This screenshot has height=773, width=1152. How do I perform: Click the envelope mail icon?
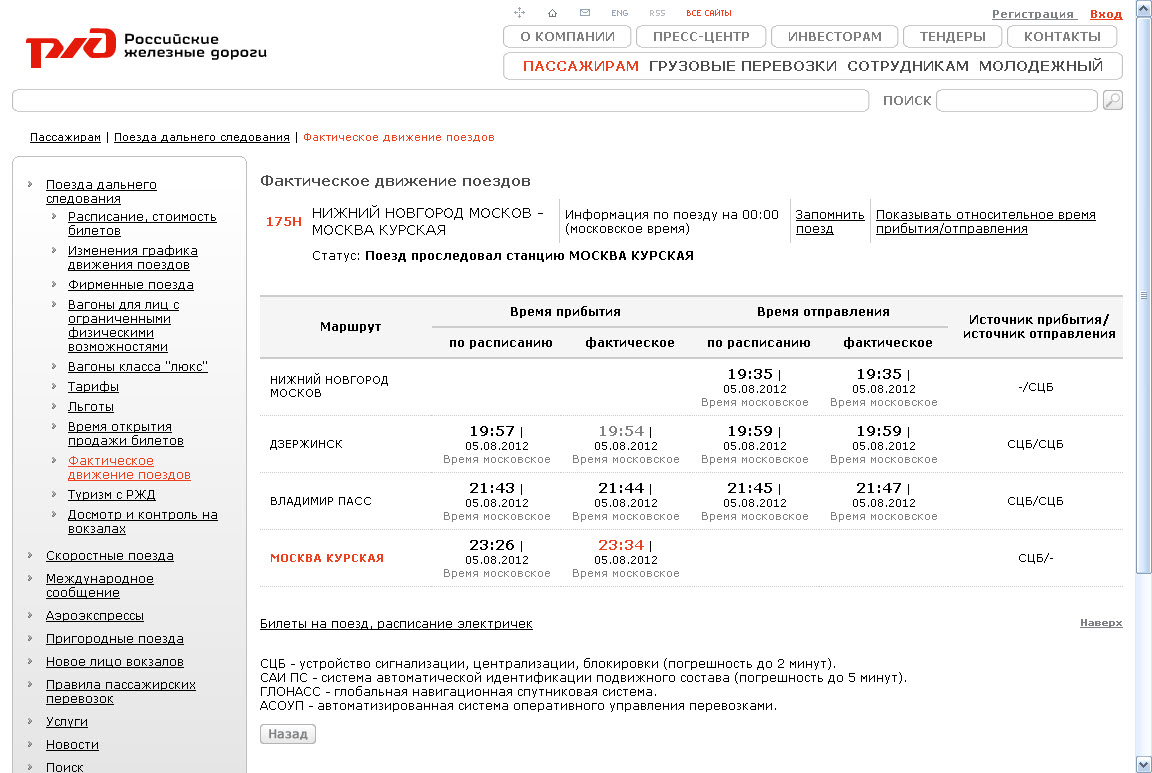[x=584, y=13]
